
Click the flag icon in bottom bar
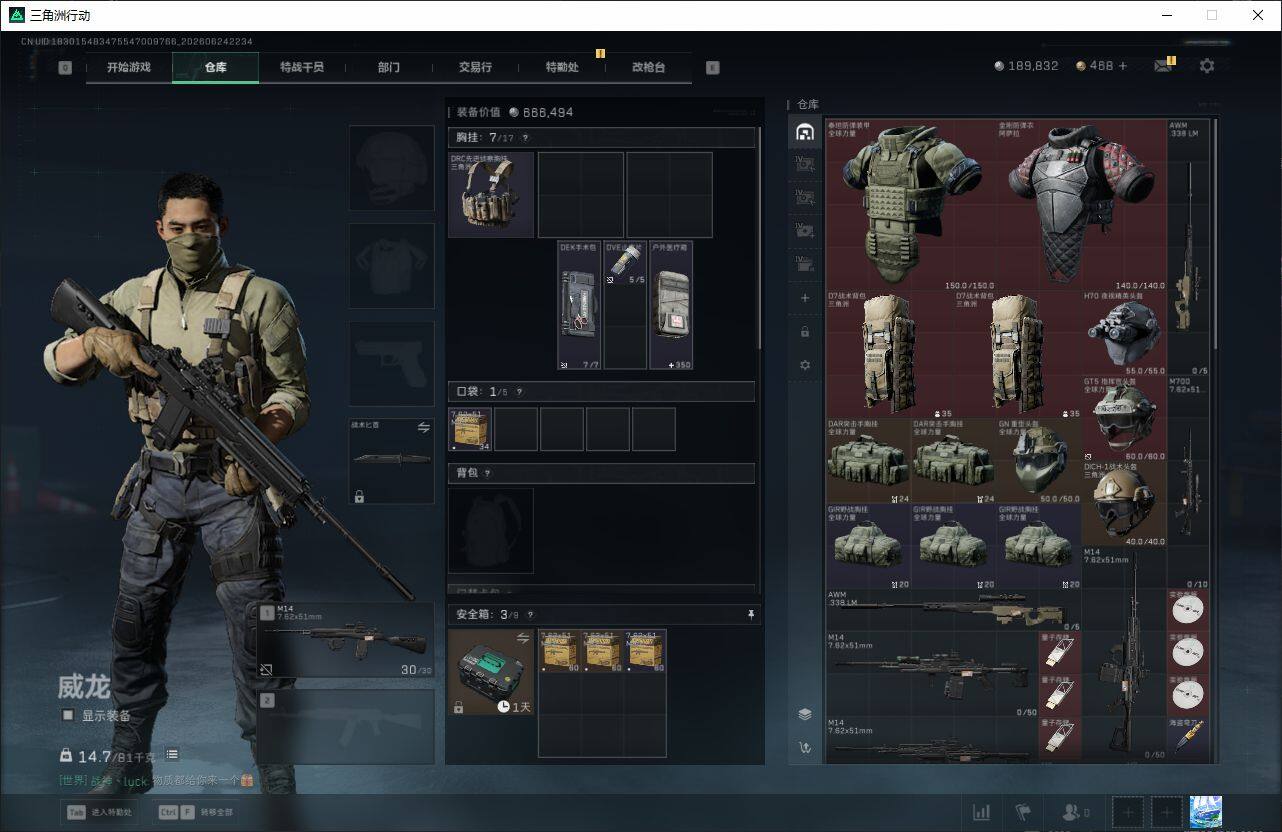1023,812
